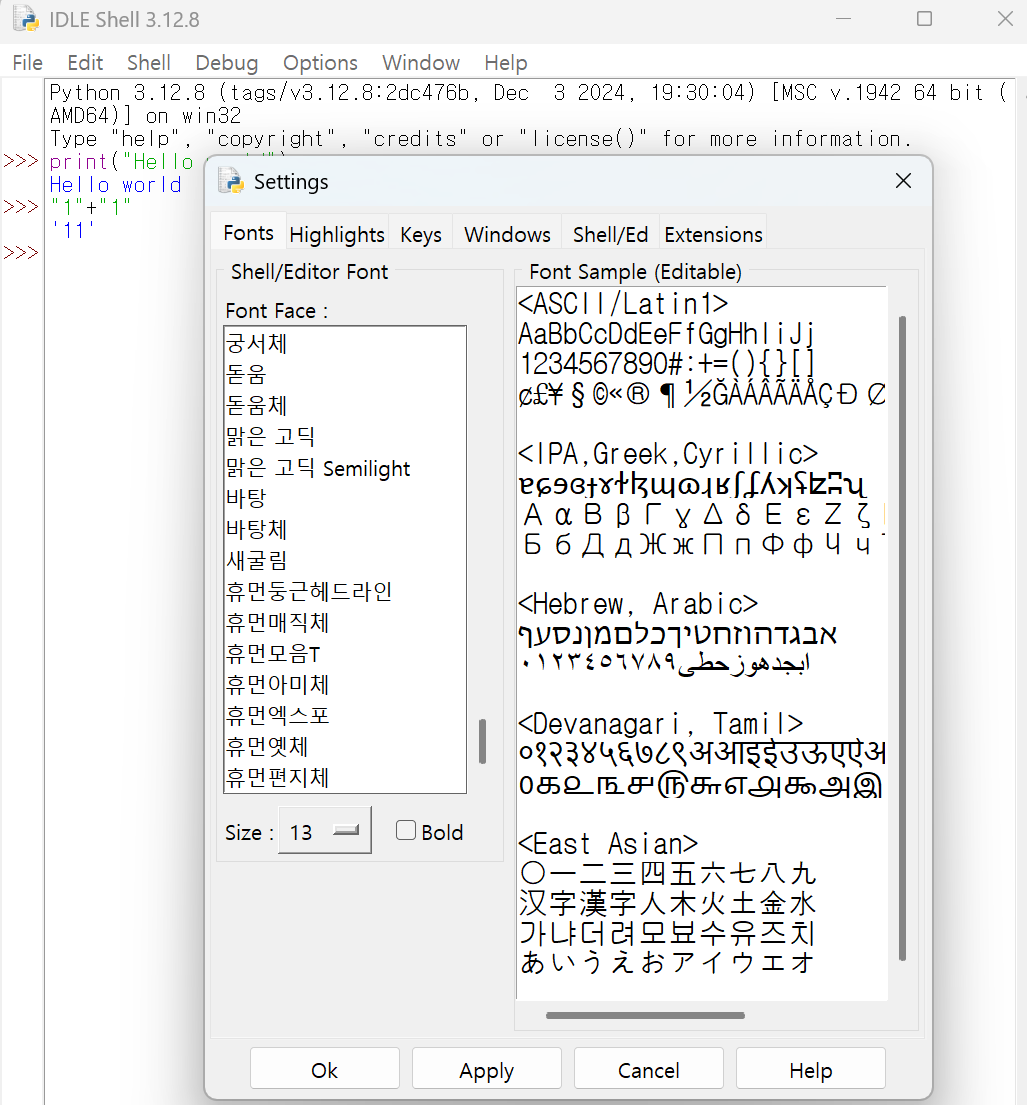Click the Settings dialog Python icon
The image size is (1027, 1105).
pos(230,181)
